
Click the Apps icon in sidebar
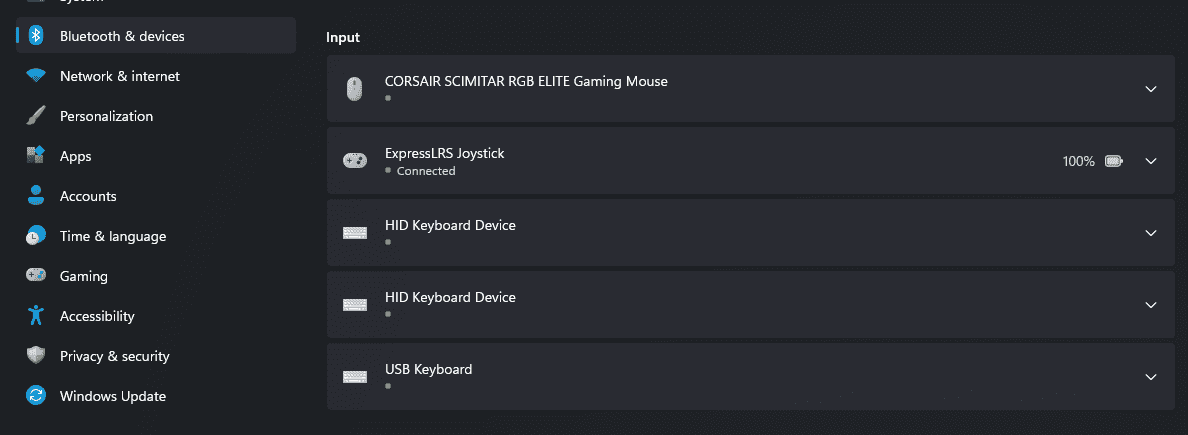(36, 156)
